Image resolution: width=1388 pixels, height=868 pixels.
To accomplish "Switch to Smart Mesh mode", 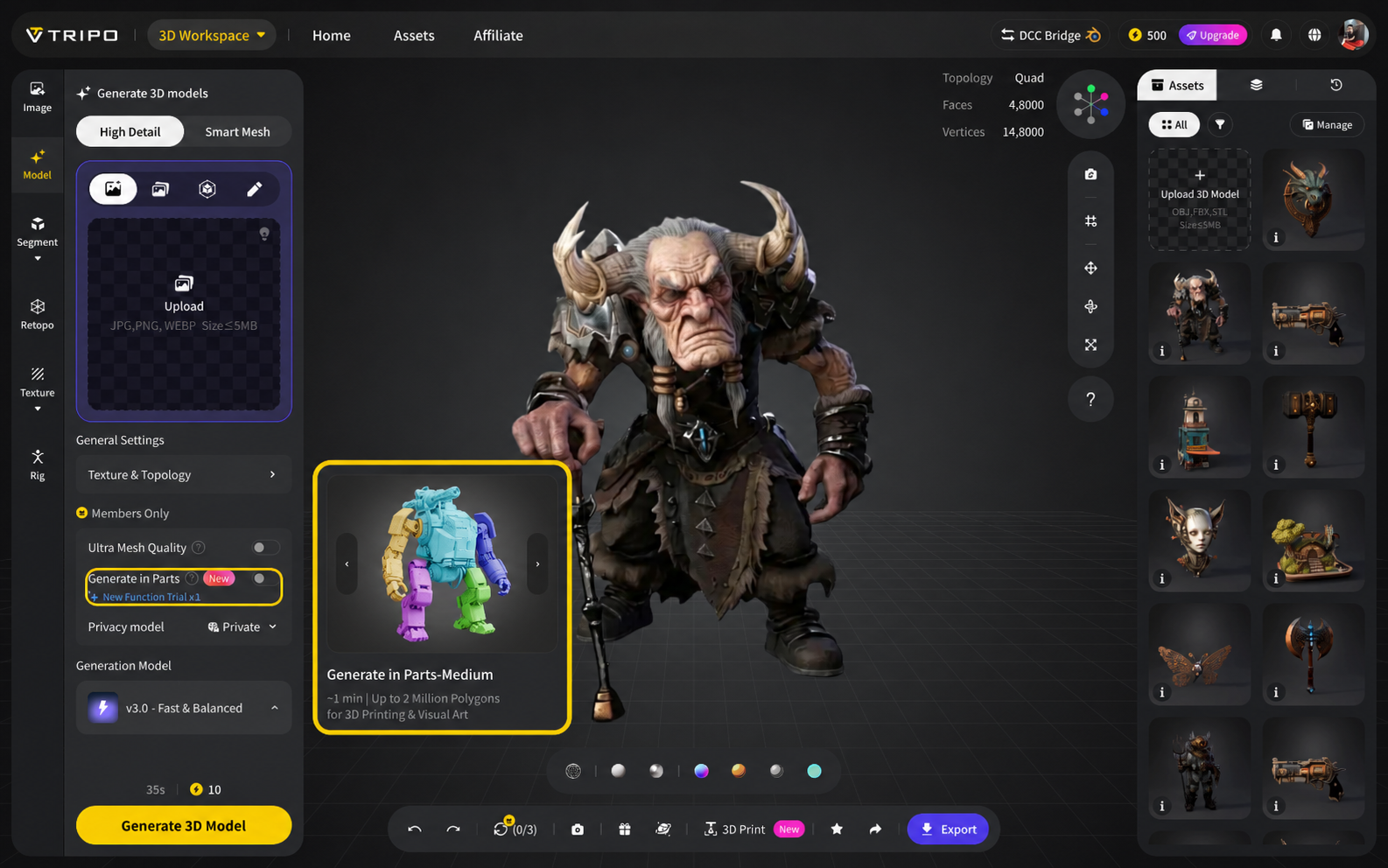I will (237, 131).
